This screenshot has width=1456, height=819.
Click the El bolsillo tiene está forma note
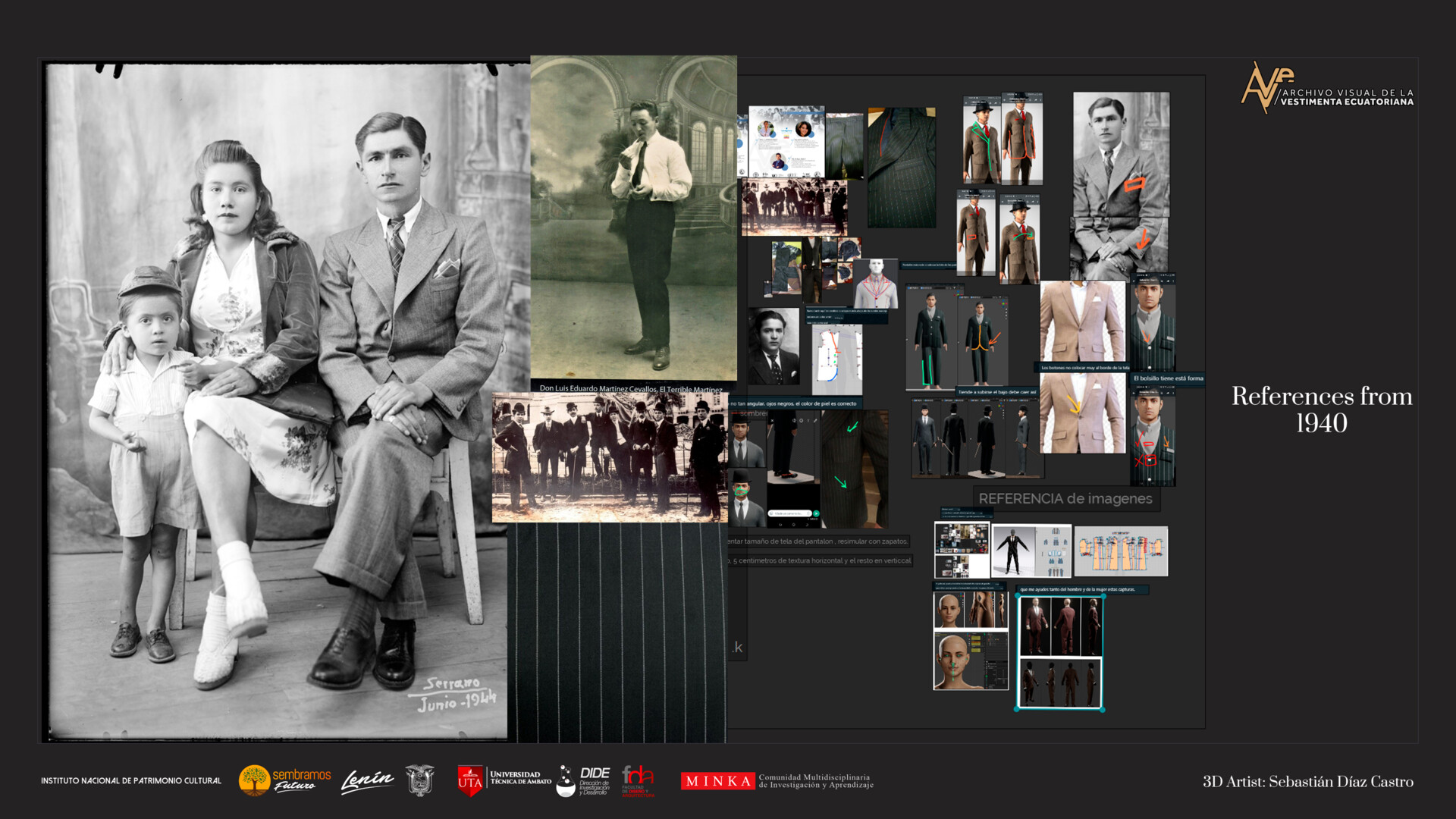click(1168, 378)
